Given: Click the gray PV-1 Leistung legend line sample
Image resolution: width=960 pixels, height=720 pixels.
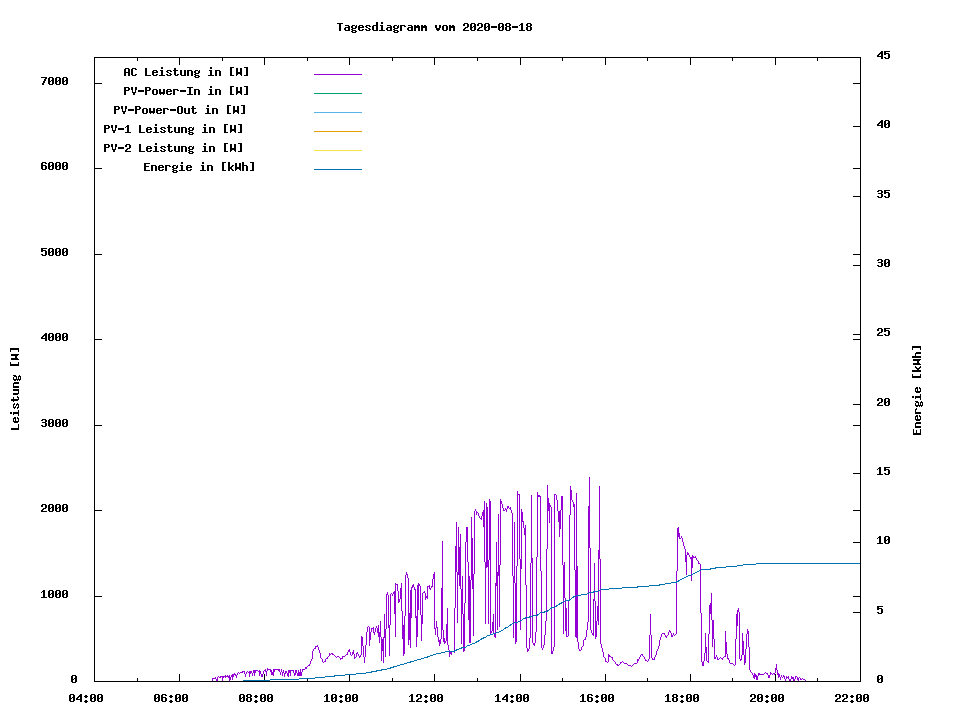Looking at the screenshot, I should coord(337,131).
